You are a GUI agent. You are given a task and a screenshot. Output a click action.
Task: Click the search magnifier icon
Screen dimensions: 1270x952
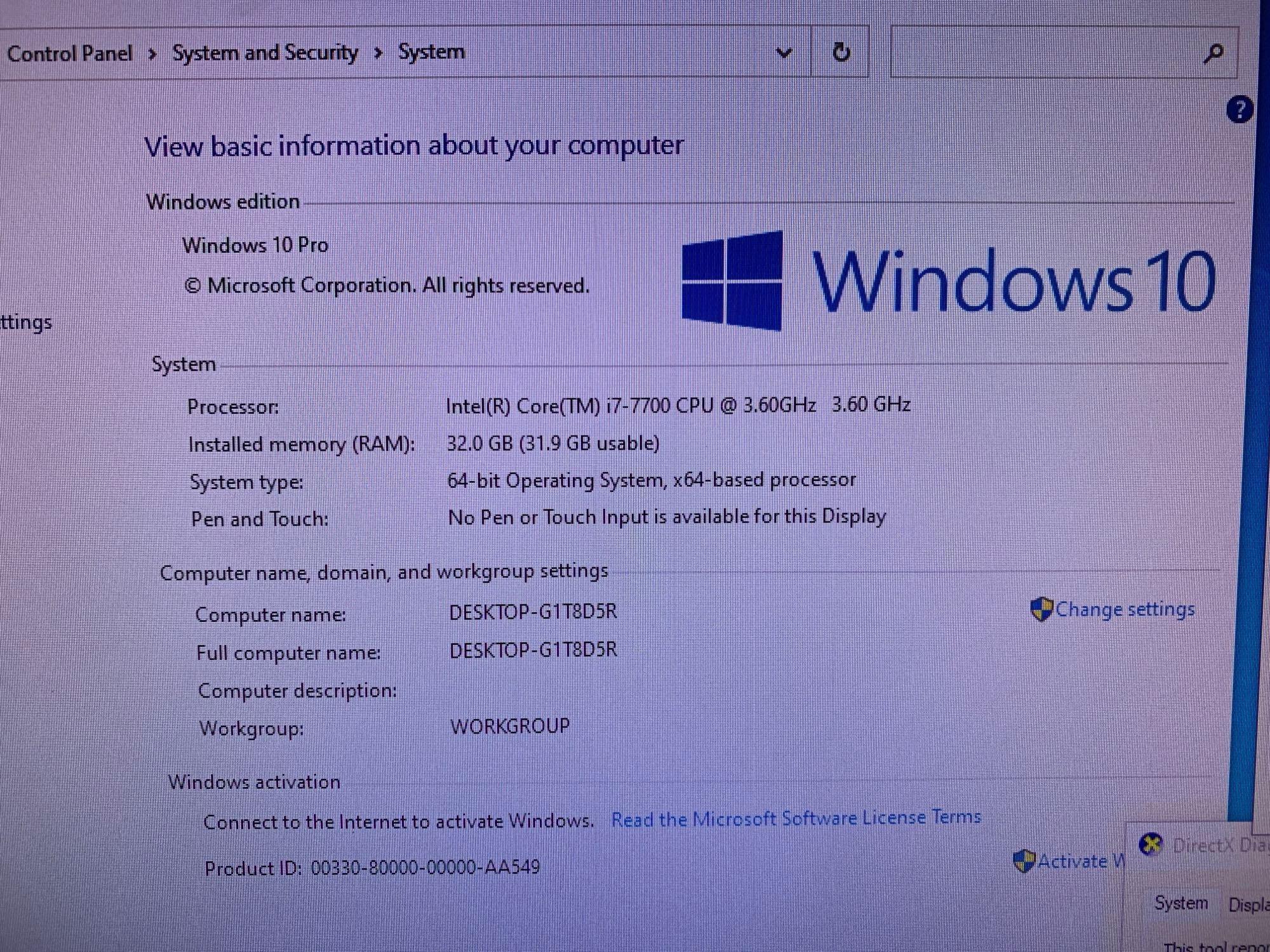(x=1213, y=53)
